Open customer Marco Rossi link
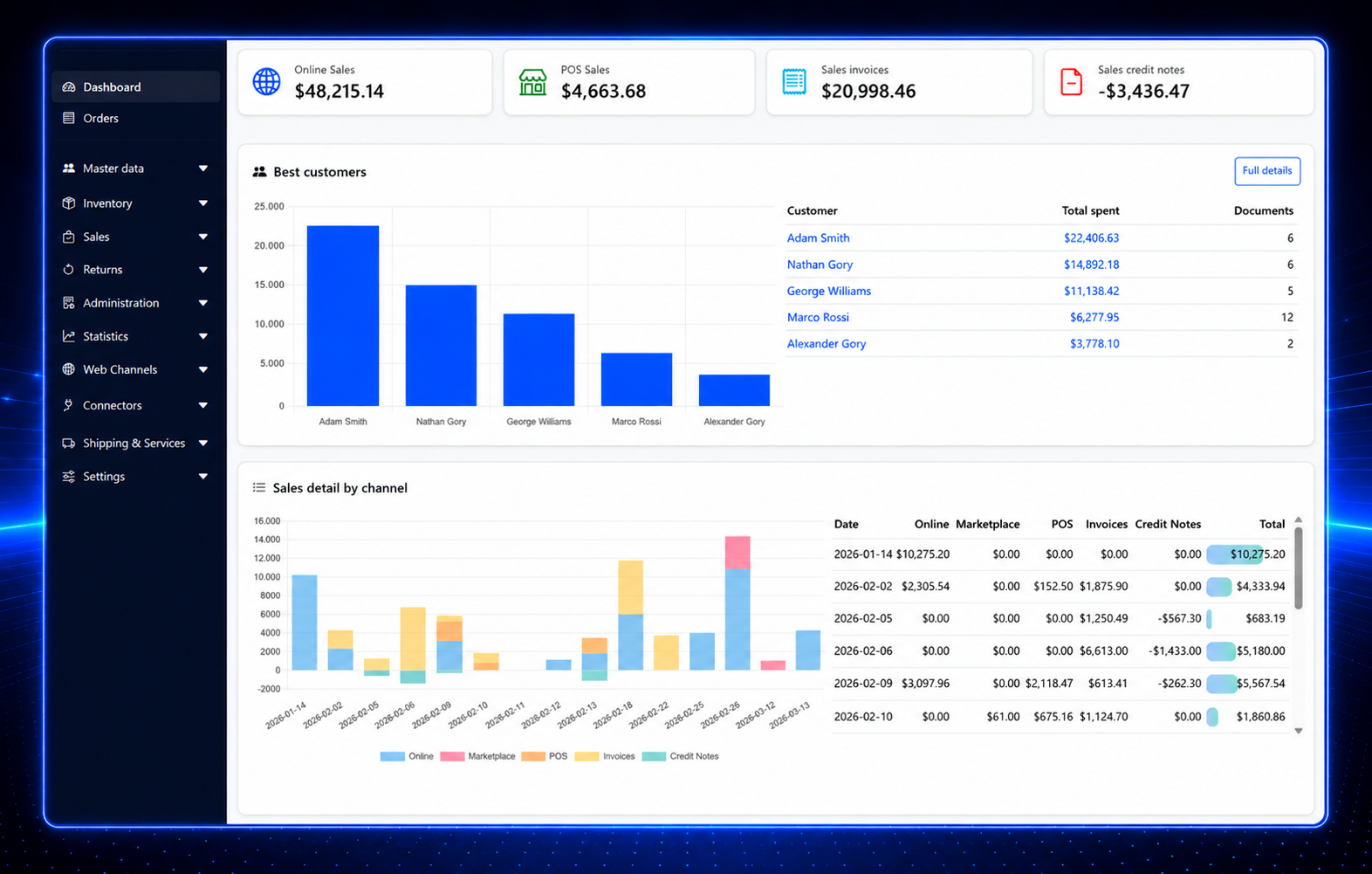The width and height of the screenshot is (1372, 874). point(818,317)
